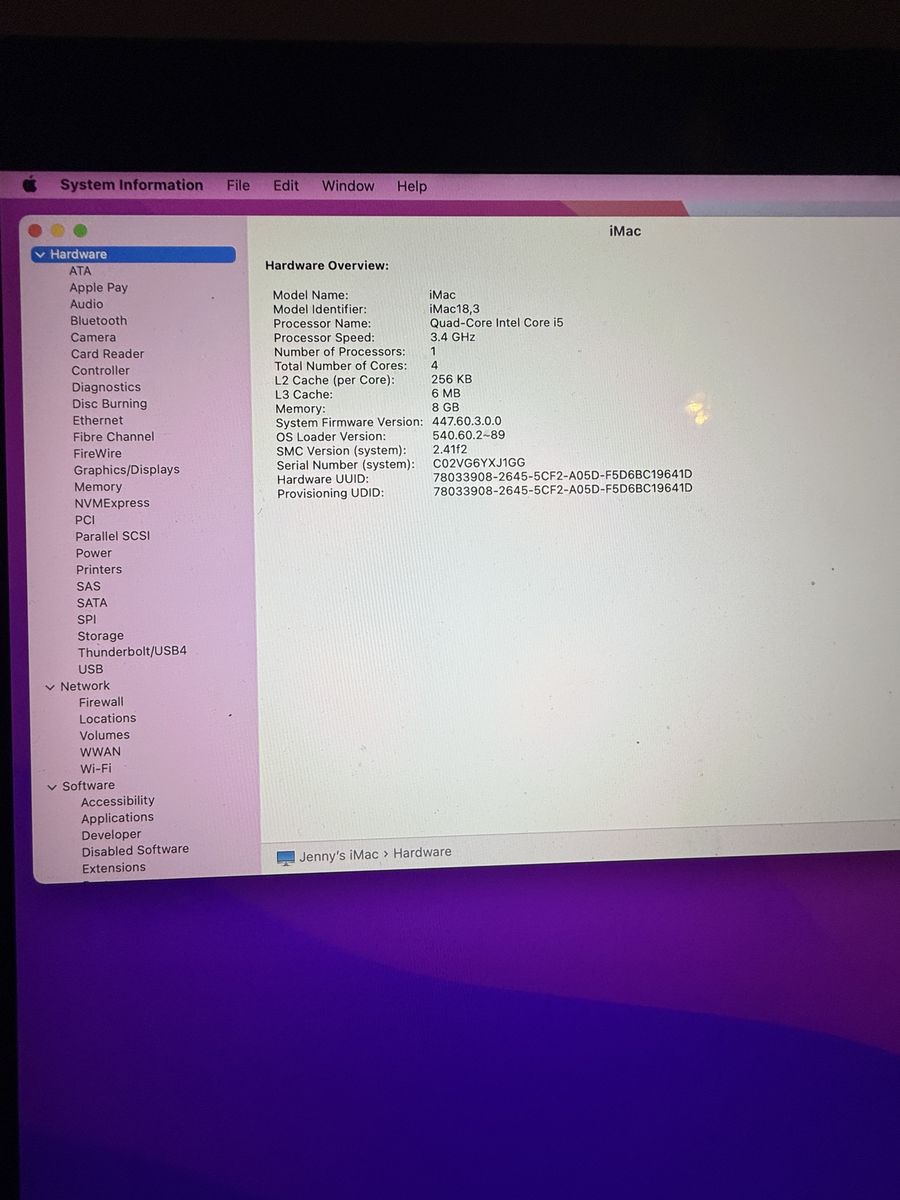Select SPI in the sidebar
900x1200 pixels.
87,620
